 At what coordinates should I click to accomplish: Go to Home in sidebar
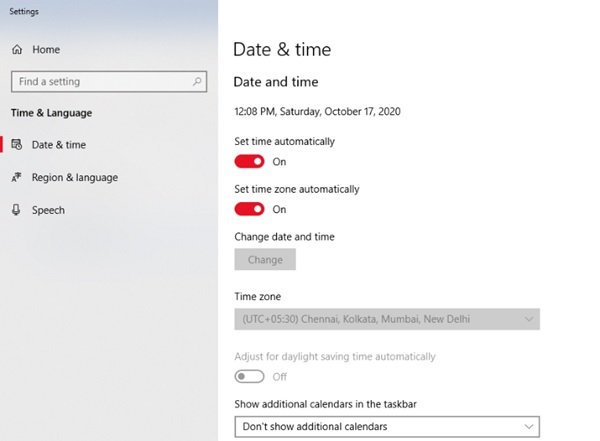tap(46, 49)
